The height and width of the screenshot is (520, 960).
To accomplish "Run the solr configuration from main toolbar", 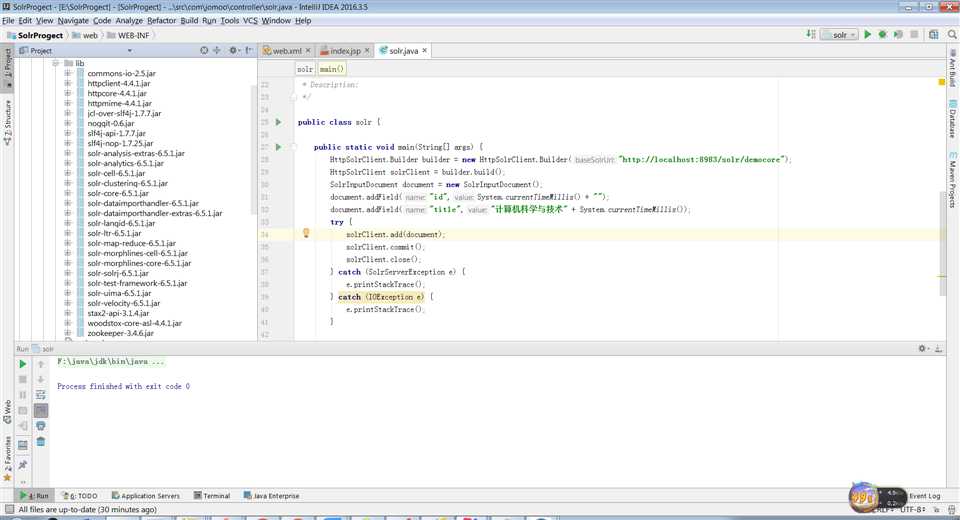I will click(868, 35).
